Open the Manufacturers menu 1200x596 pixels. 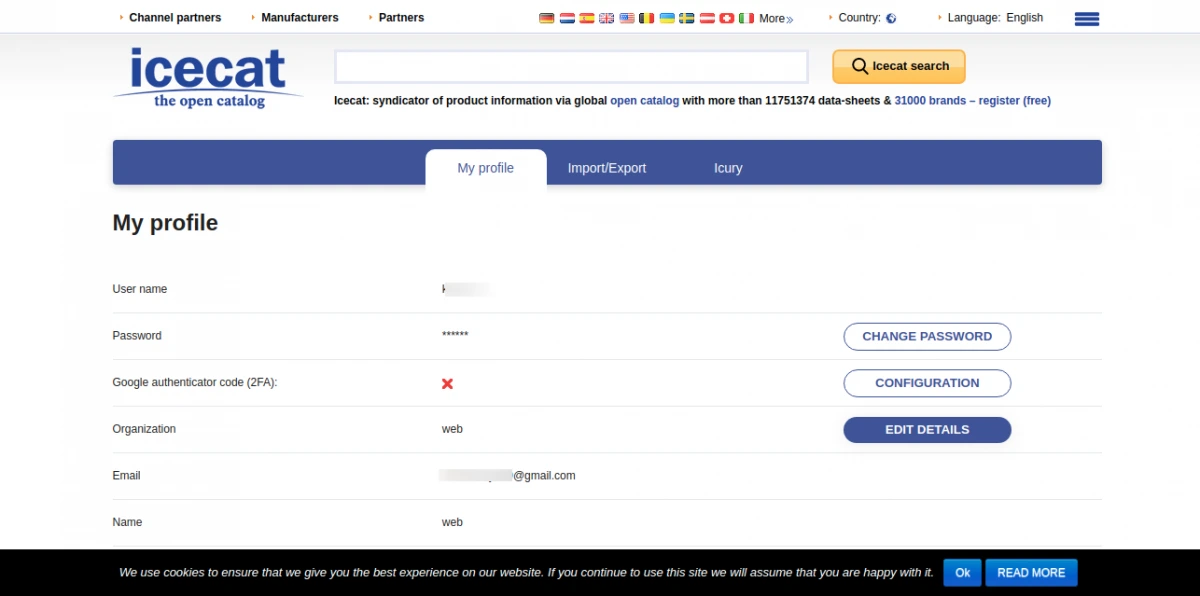click(x=299, y=17)
